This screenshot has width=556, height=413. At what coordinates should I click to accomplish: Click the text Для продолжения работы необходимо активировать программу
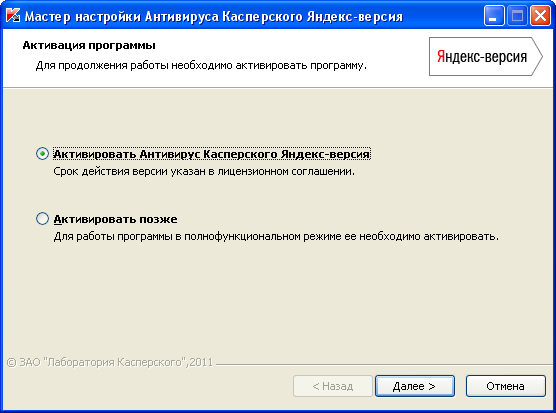tap(201, 66)
